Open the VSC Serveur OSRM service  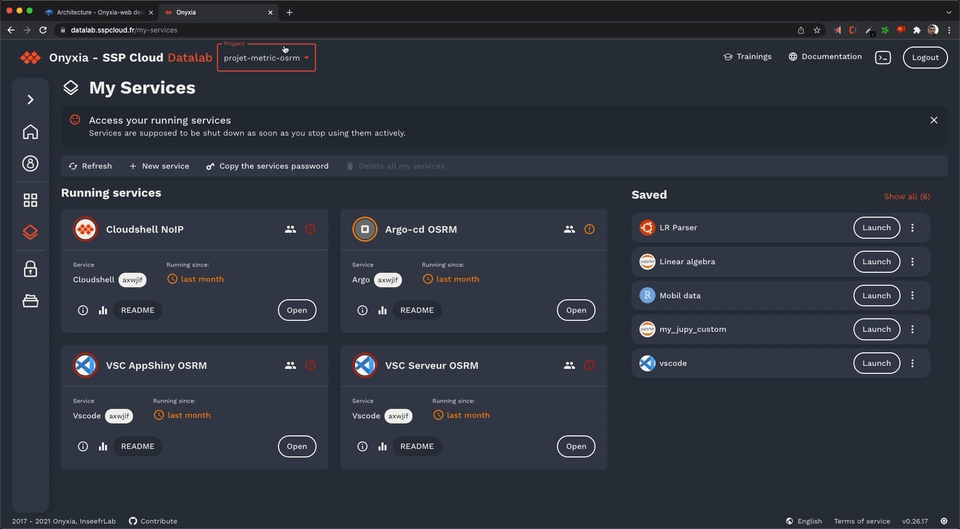575,446
